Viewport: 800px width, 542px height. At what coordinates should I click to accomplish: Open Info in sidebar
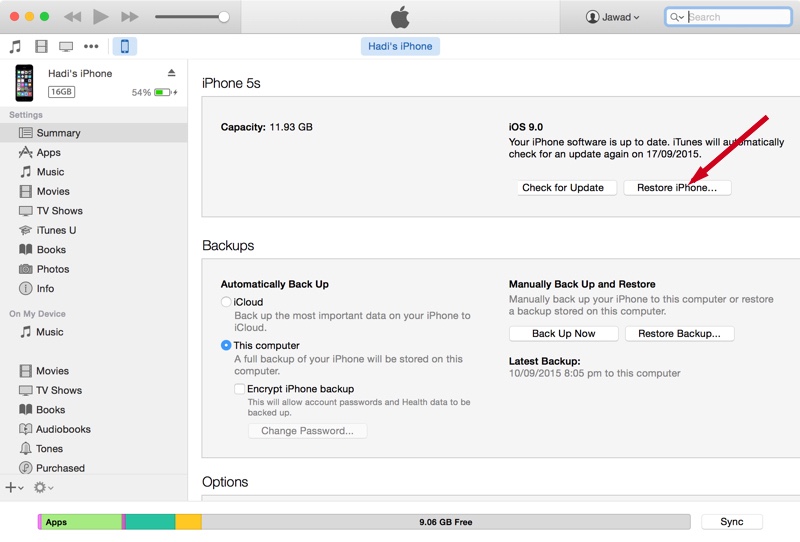click(94, 288)
